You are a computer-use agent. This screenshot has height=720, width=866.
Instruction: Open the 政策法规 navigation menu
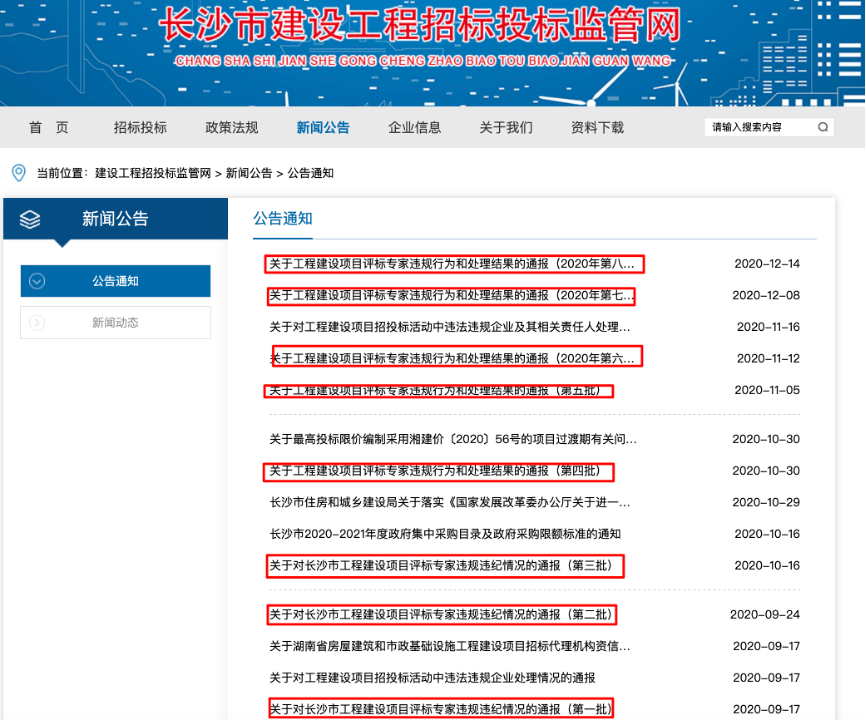(232, 127)
